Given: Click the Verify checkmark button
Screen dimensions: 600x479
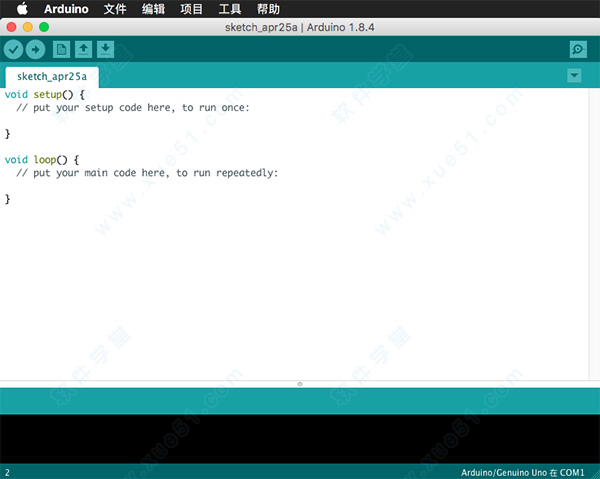Looking at the screenshot, I should point(13,50).
